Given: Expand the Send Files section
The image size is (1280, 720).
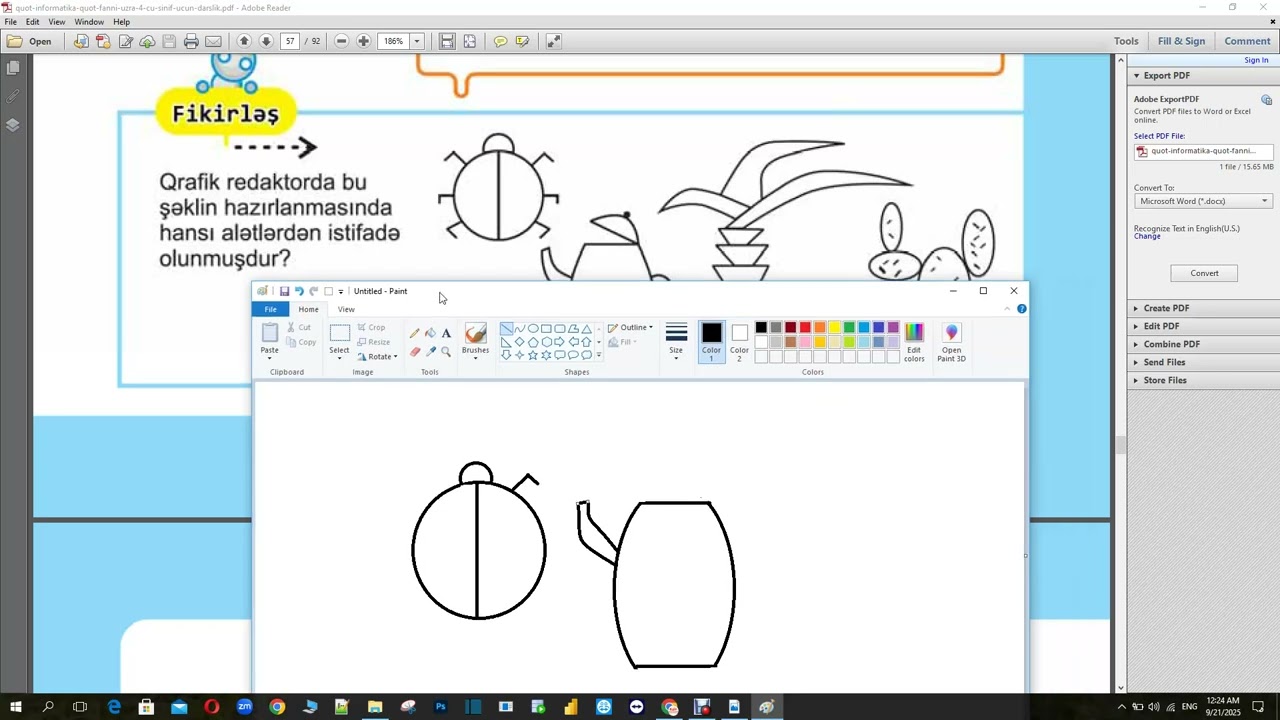Looking at the screenshot, I should [x=1164, y=362].
